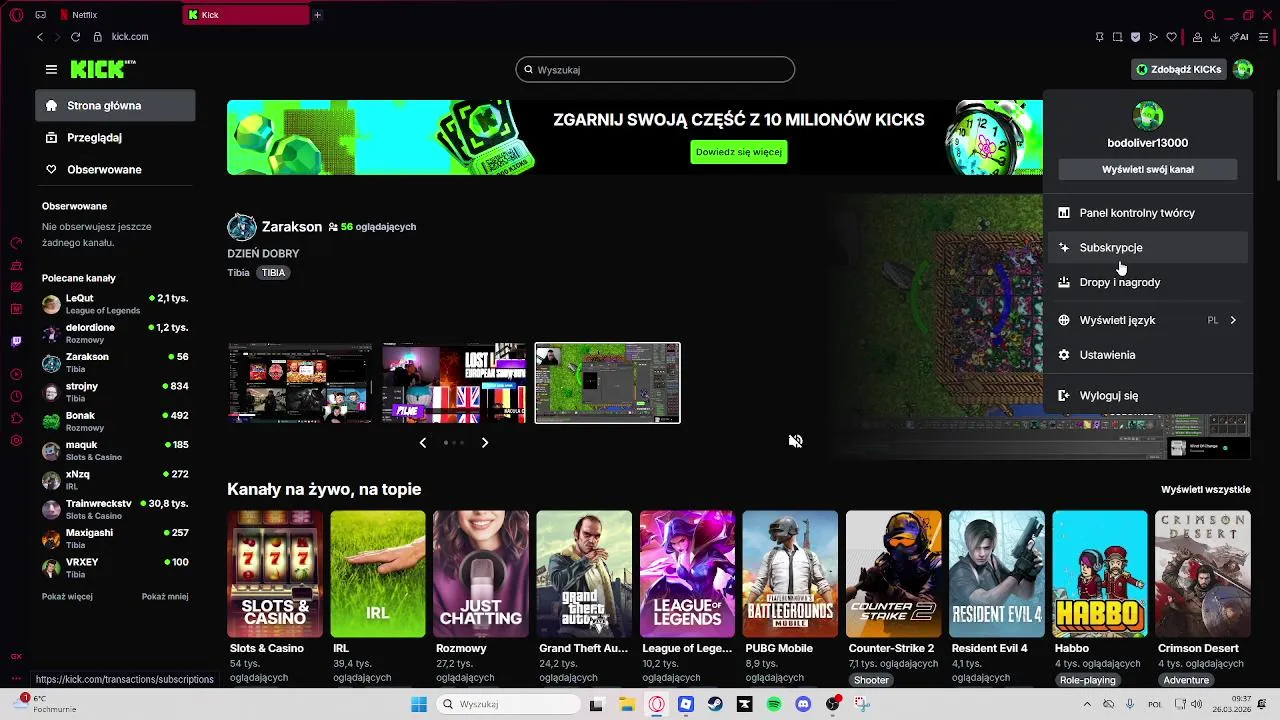
Task: Click the TIBIA tag chip
Action: click(x=273, y=272)
